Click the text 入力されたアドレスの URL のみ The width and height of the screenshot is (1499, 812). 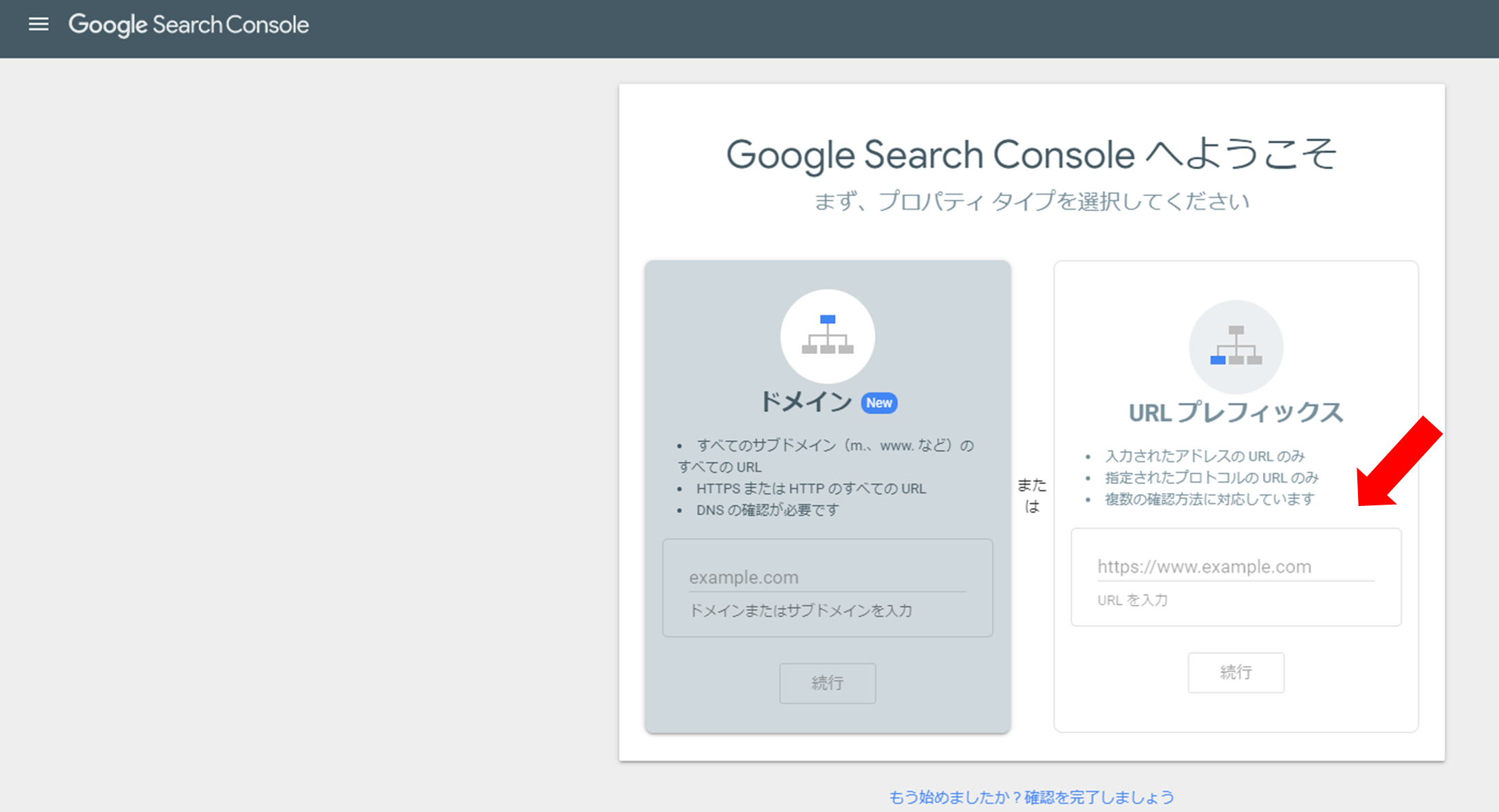pos(1205,456)
